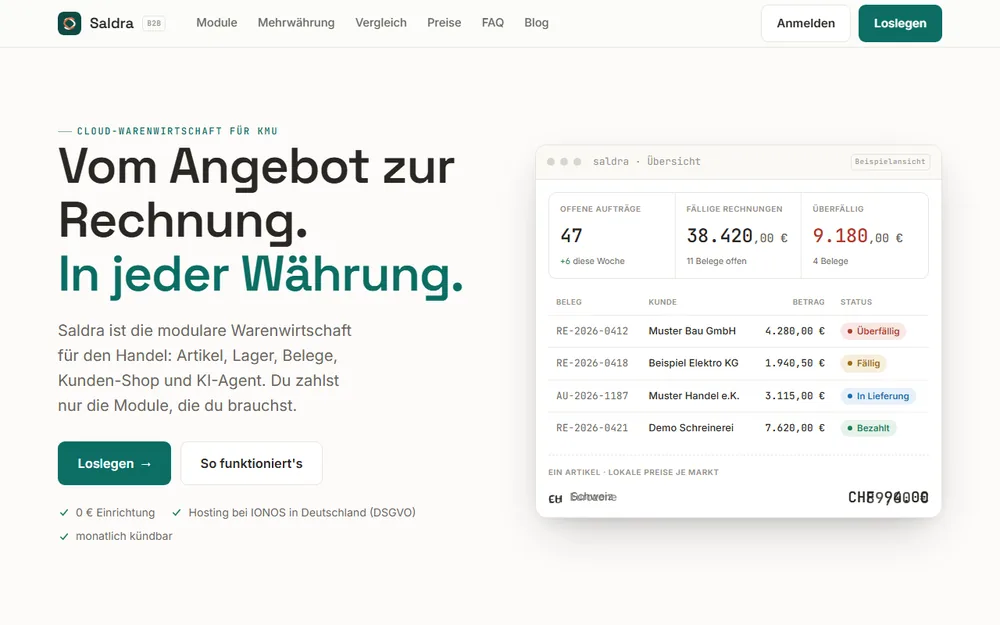1000x625 pixels.
Task: Click the B2B badge
Action: click(x=154, y=24)
